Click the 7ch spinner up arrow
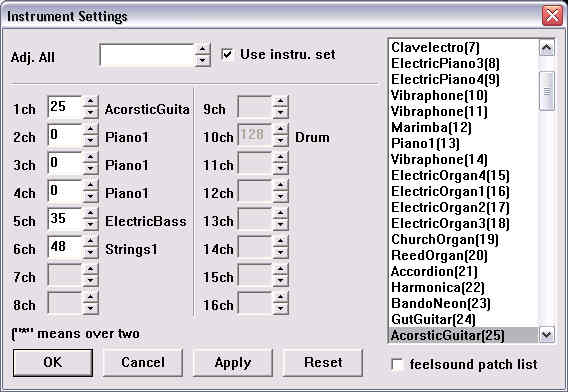Image resolution: width=568 pixels, height=392 pixels. tap(91, 269)
